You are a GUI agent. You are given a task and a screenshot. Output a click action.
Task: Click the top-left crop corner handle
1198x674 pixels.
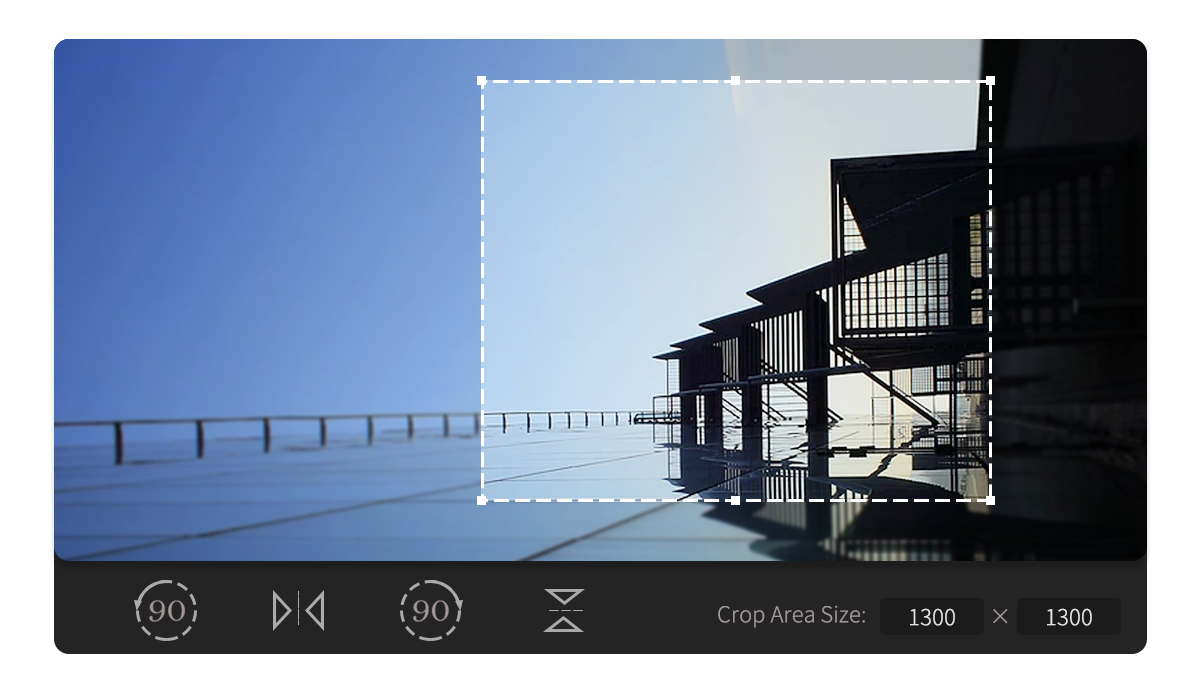pyautogui.click(x=481, y=80)
